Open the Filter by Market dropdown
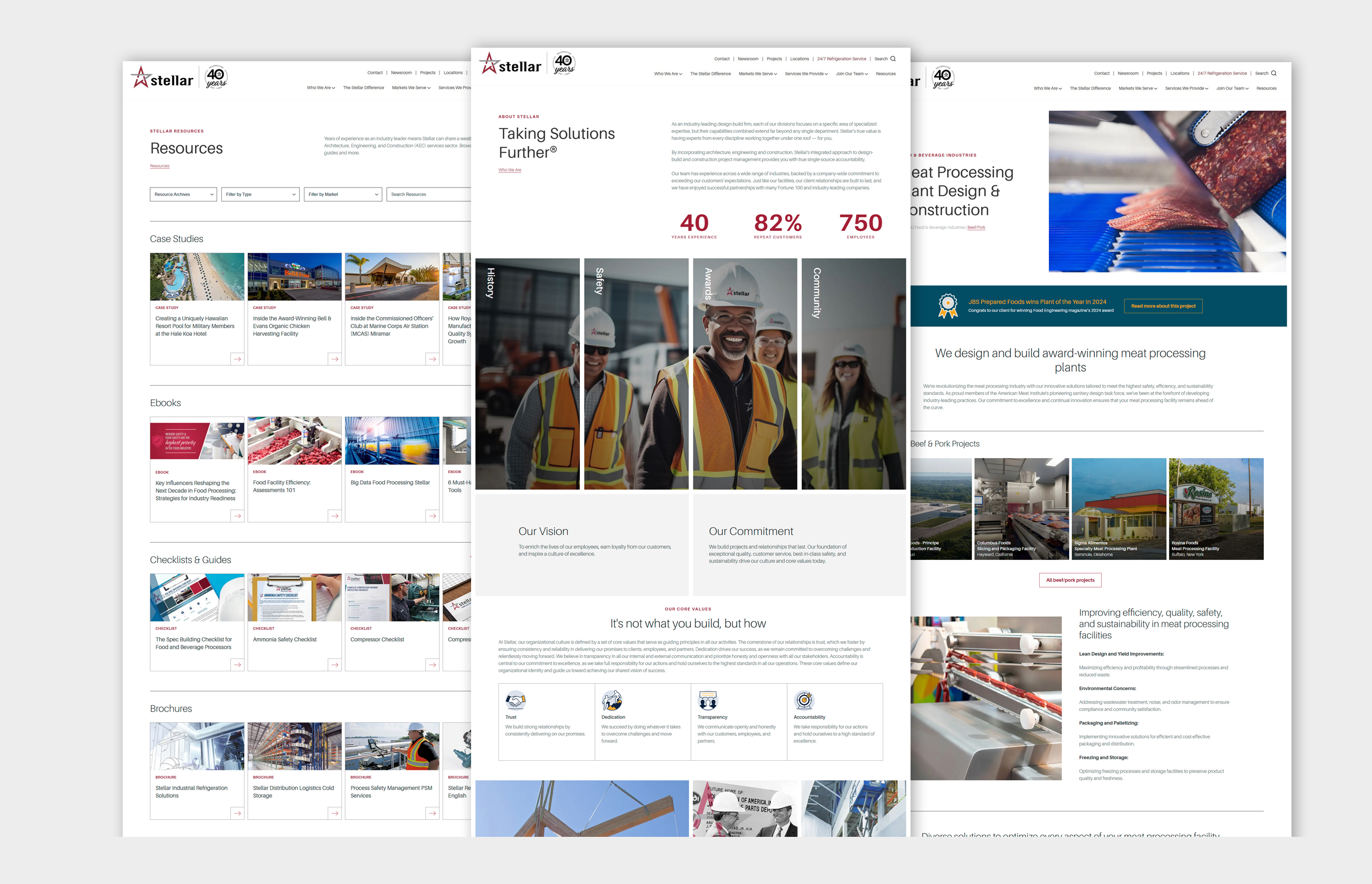 [x=342, y=194]
